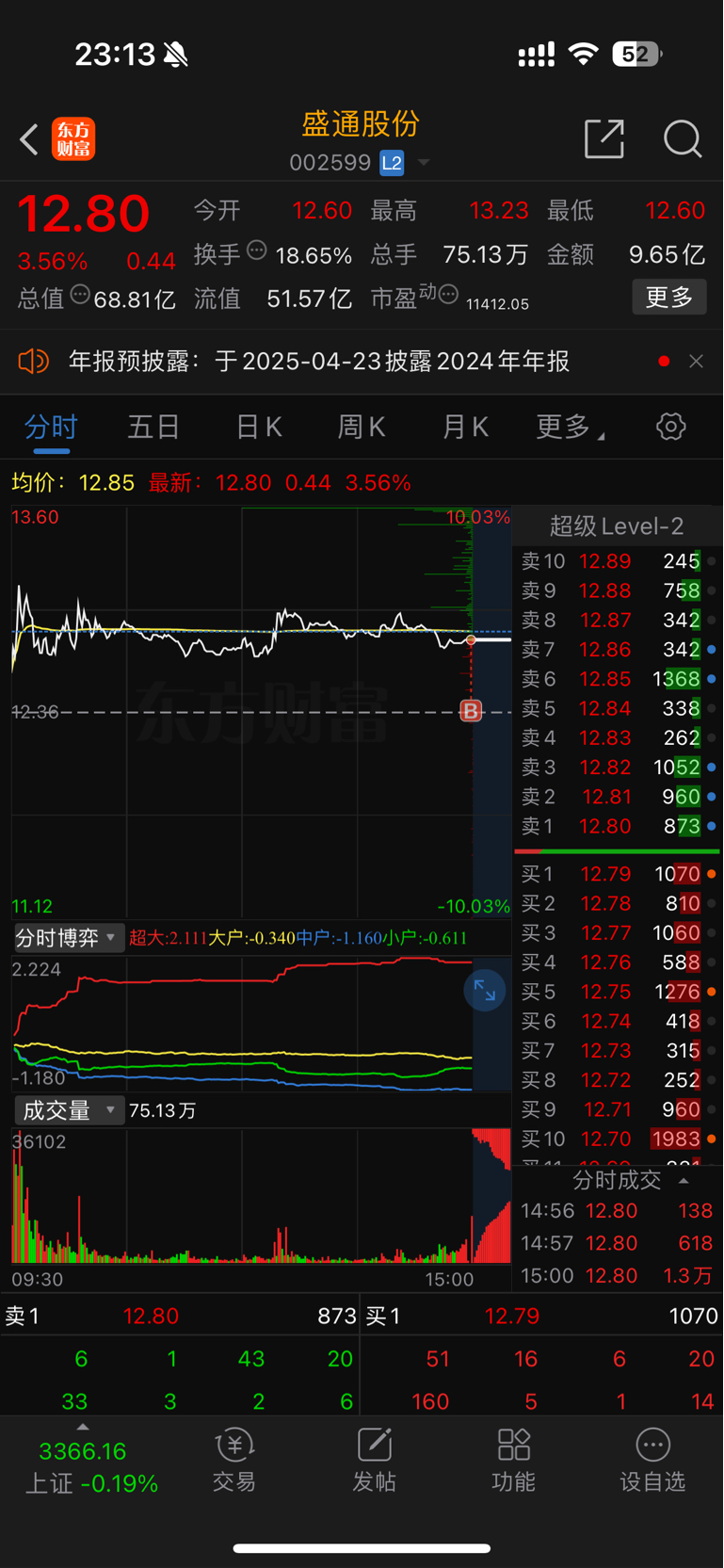The image size is (724, 1568).
Task: Tap the speaker announcement icon
Action: coord(33,362)
